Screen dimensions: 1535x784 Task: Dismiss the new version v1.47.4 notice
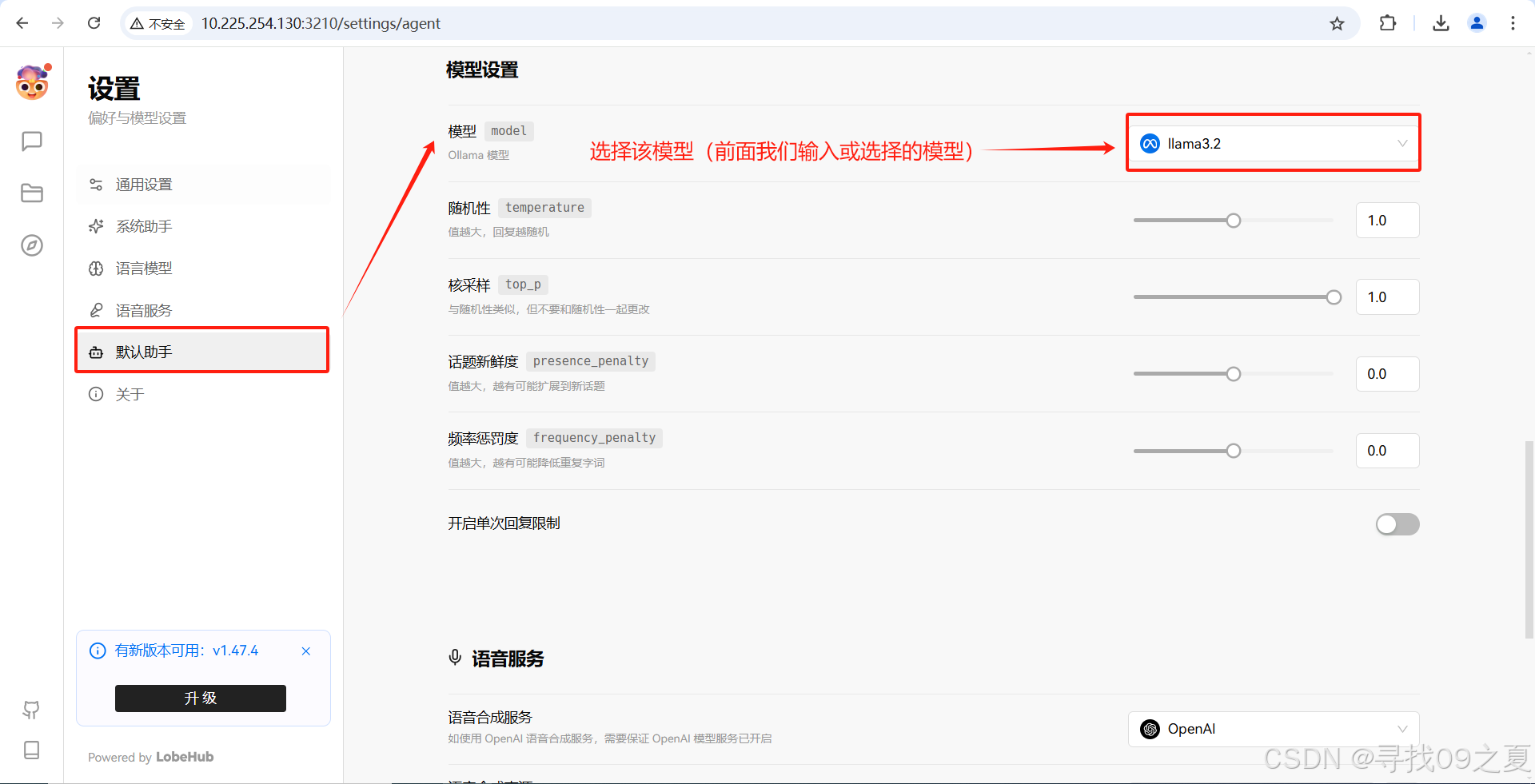(x=306, y=651)
